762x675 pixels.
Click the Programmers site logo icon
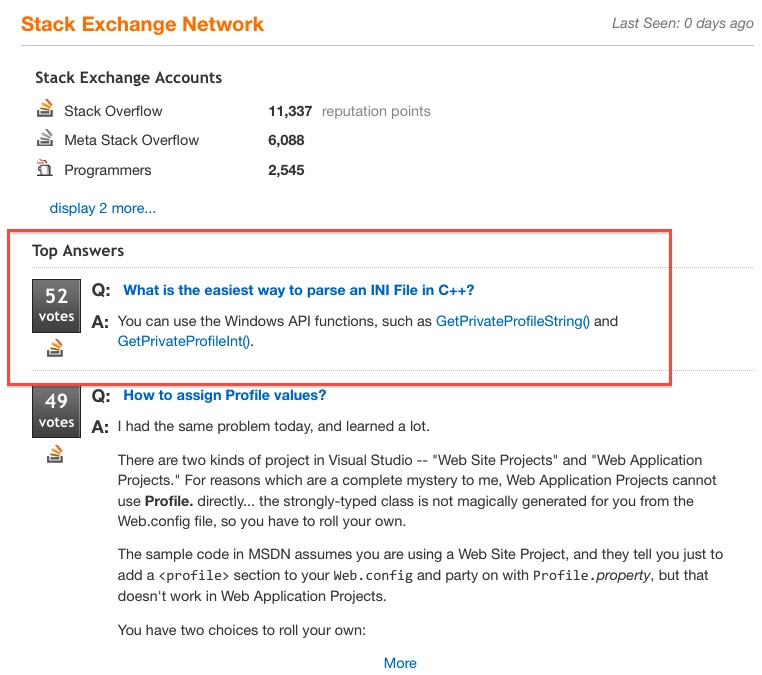point(45,168)
